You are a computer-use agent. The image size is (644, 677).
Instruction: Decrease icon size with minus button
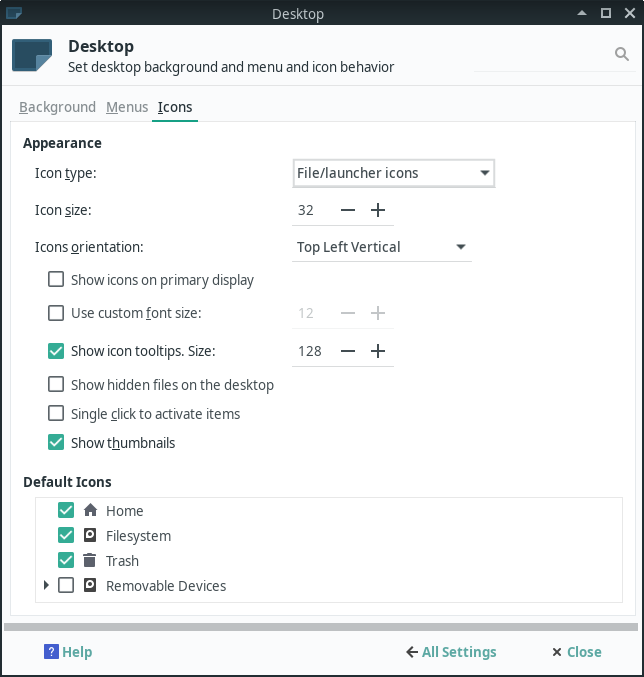pos(348,210)
